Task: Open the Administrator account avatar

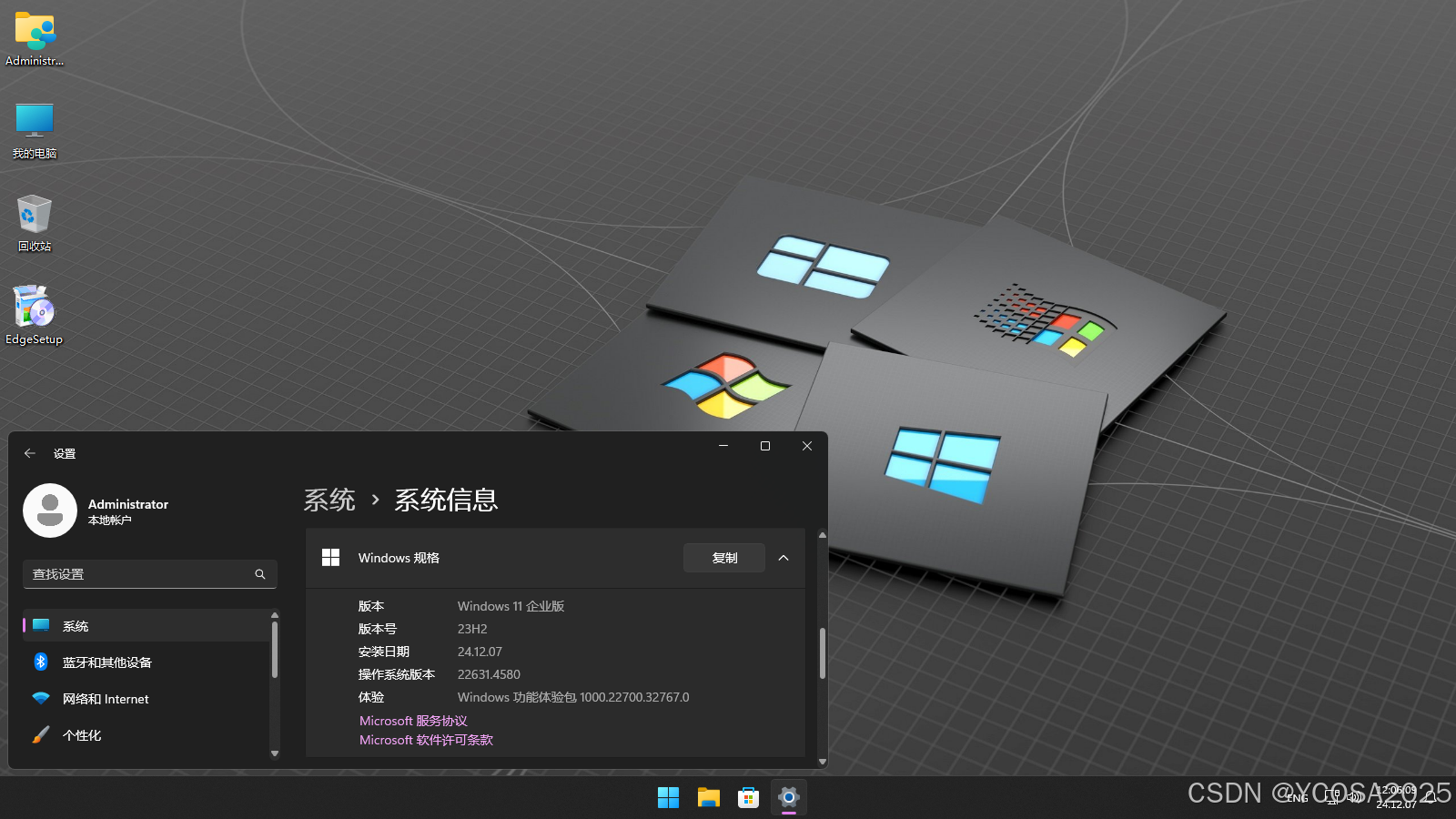Action: pyautogui.click(x=50, y=511)
